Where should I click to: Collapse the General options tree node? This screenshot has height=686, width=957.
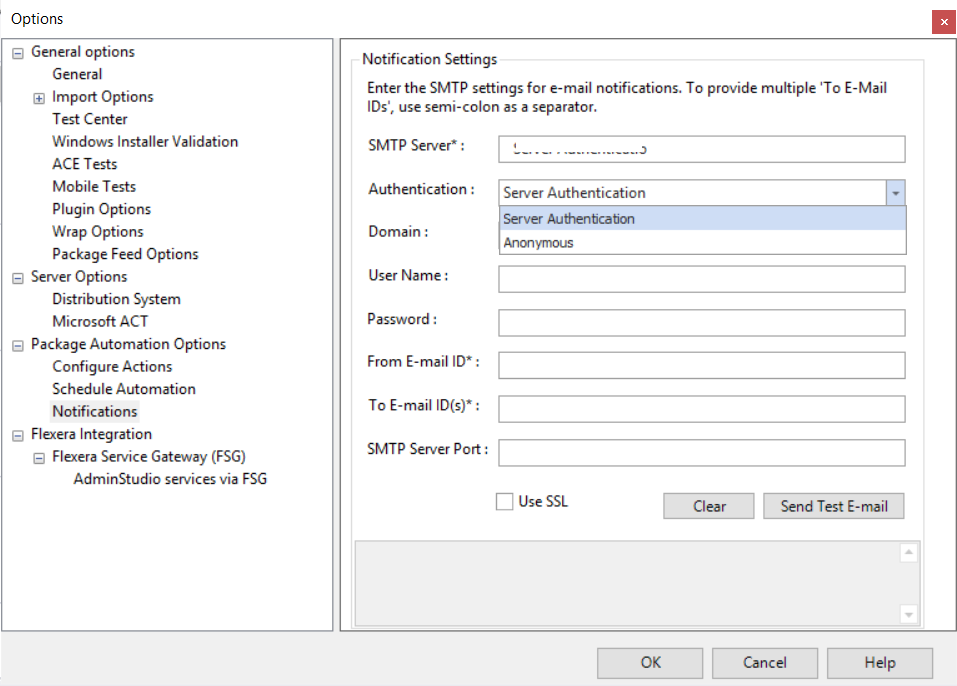(x=18, y=53)
